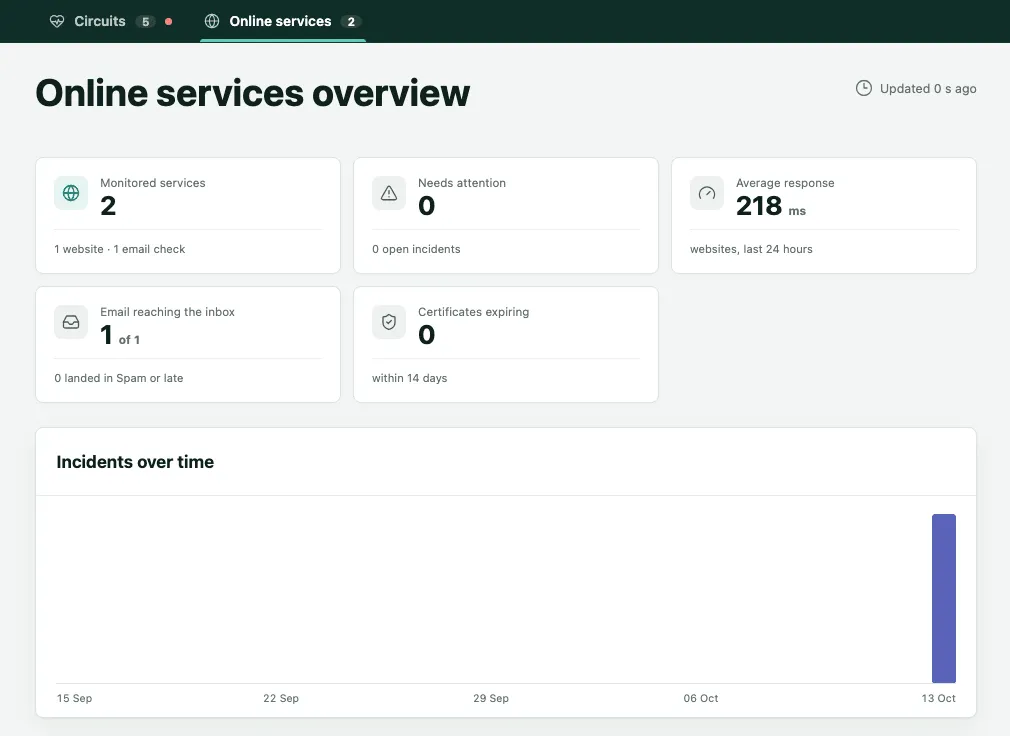
Task: Click the '1 of 1' email value
Action: [120, 335]
